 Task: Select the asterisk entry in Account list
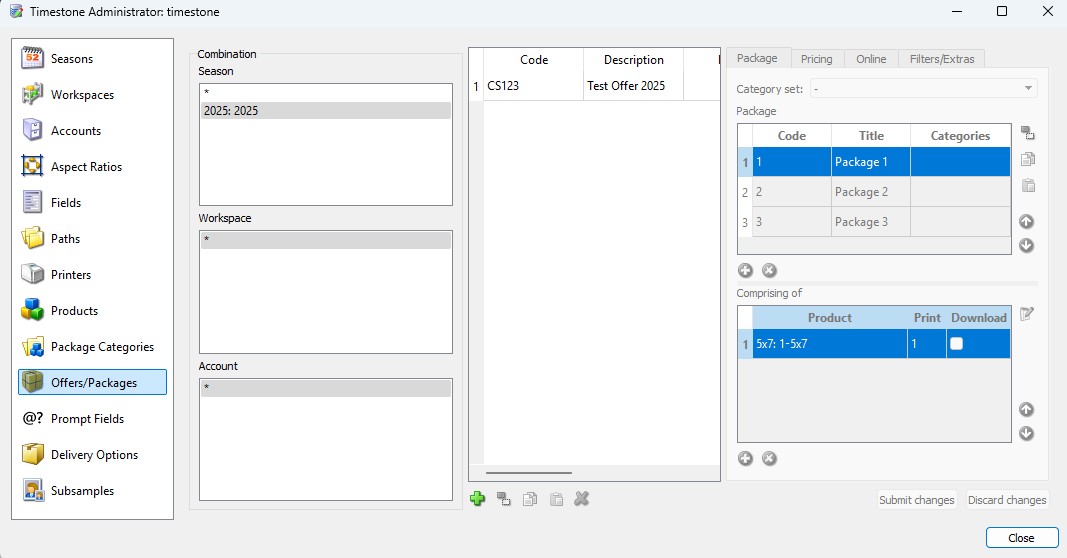click(x=326, y=388)
